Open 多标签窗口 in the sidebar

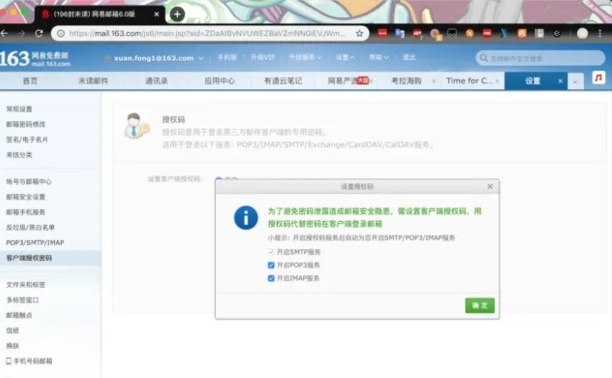[x=22, y=300]
